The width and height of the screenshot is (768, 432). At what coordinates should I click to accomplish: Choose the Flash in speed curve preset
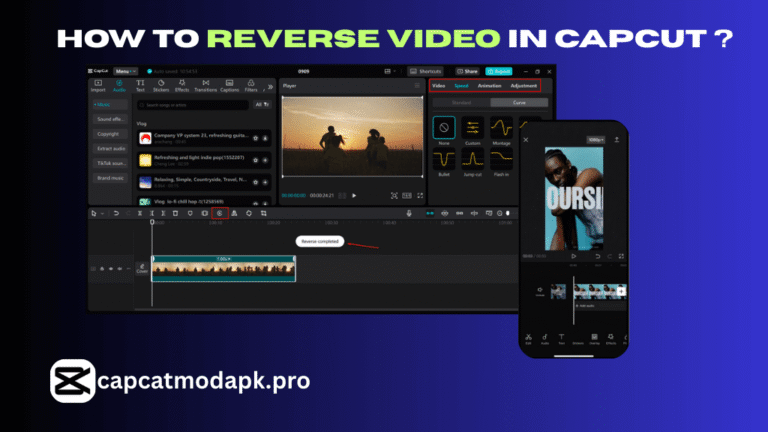pyautogui.click(x=502, y=160)
